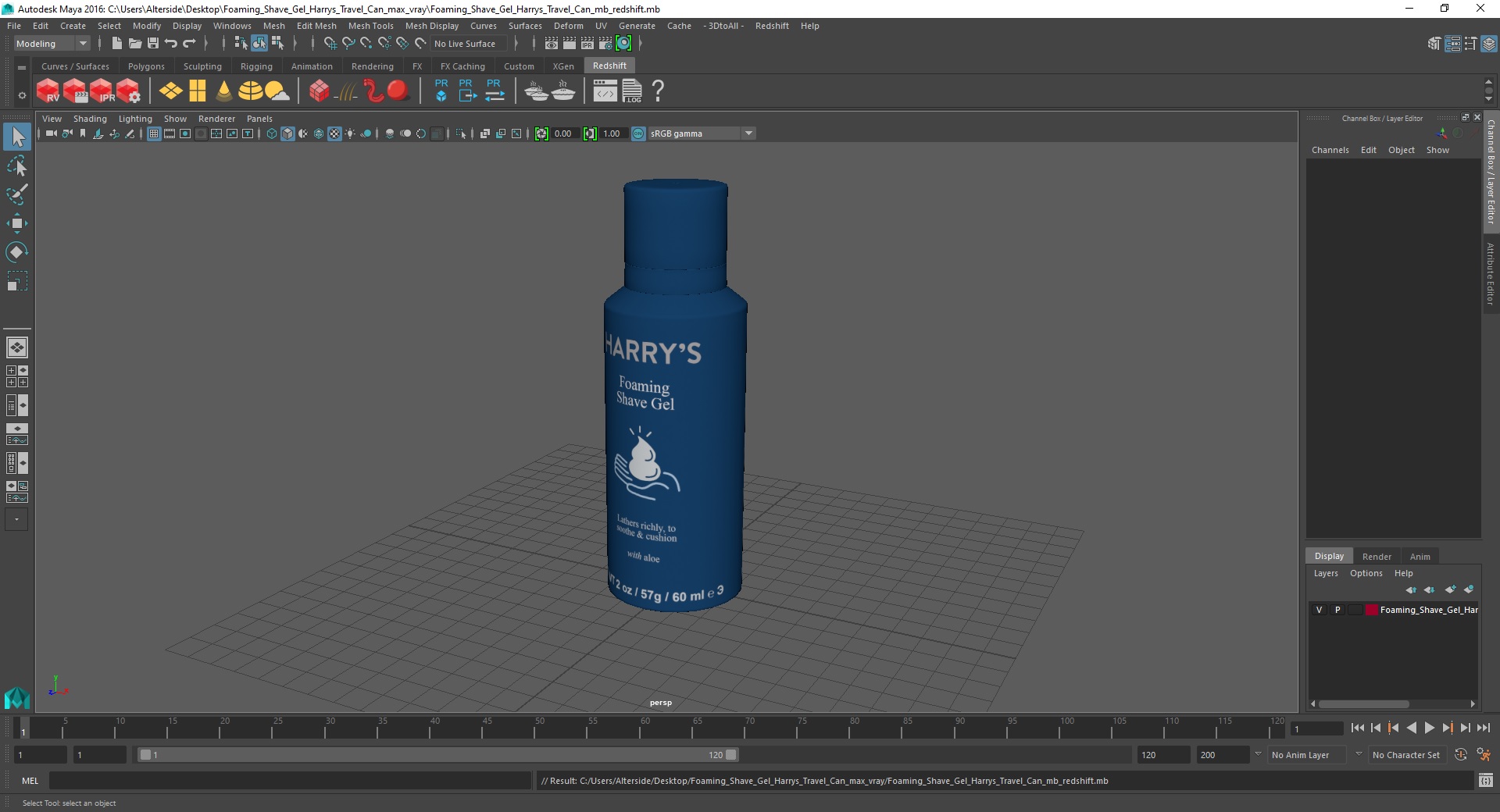
Task: Undo the last action
Action: pyautogui.click(x=171, y=44)
